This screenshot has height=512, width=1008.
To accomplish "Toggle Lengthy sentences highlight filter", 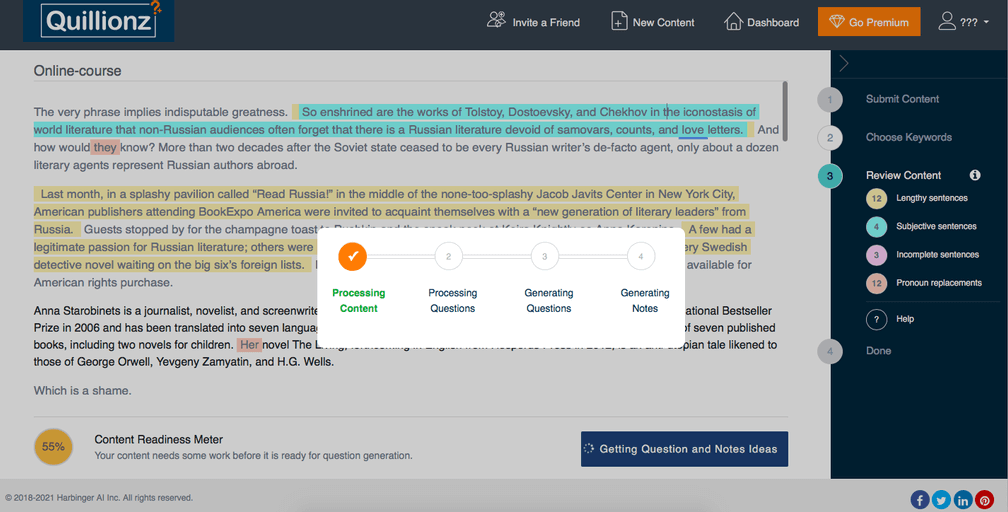I will click(x=877, y=199).
